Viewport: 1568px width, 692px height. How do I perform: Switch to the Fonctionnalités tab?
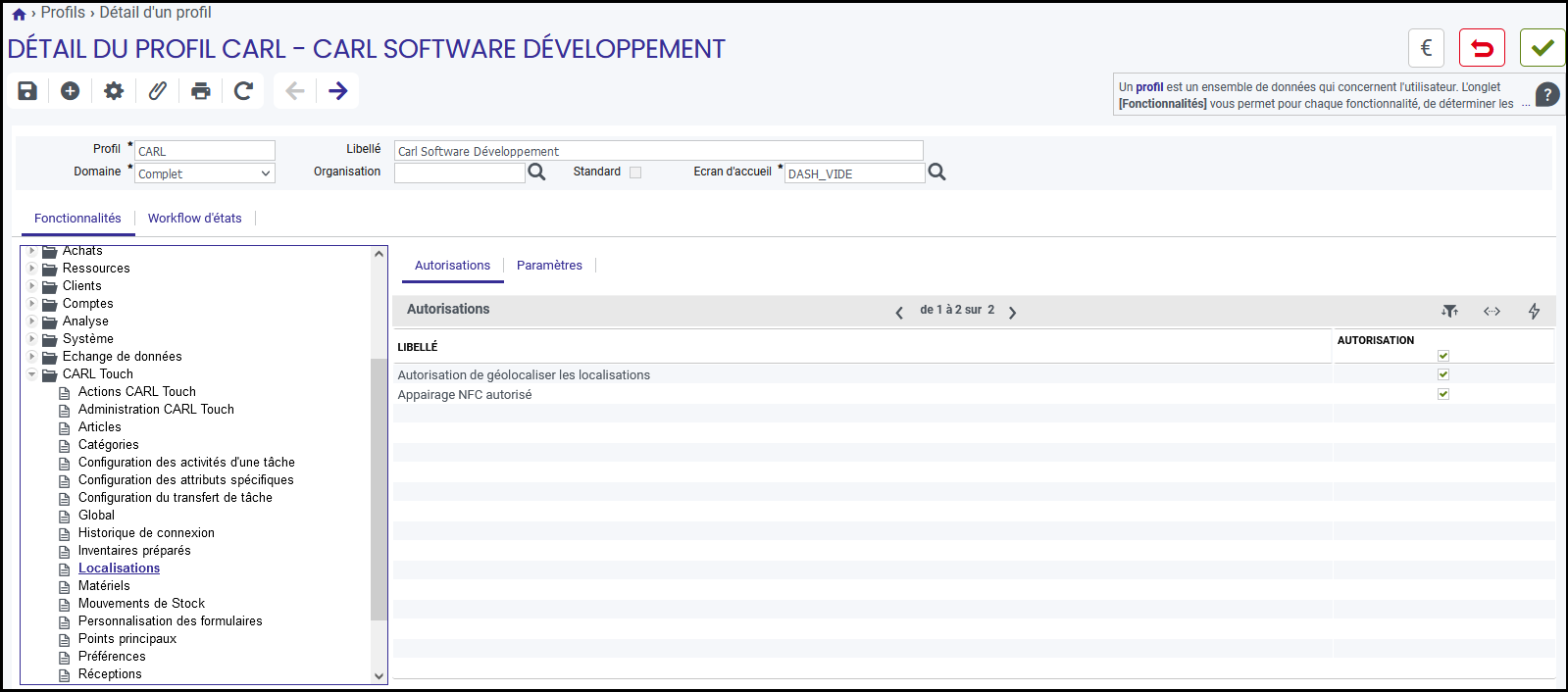pos(77,219)
